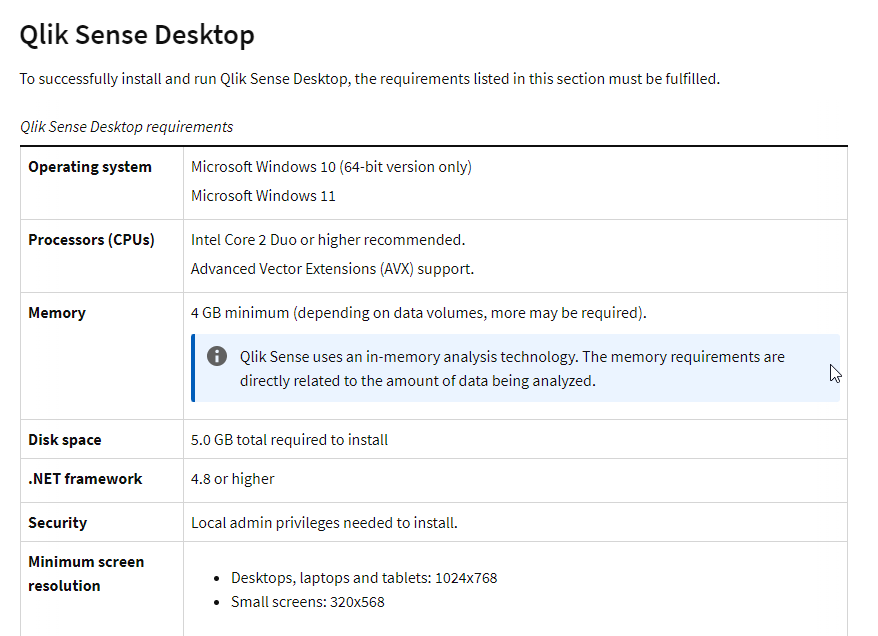Viewport: 878px width, 636px height.
Task: Click the 'Disk space' row label
Action: (x=65, y=440)
